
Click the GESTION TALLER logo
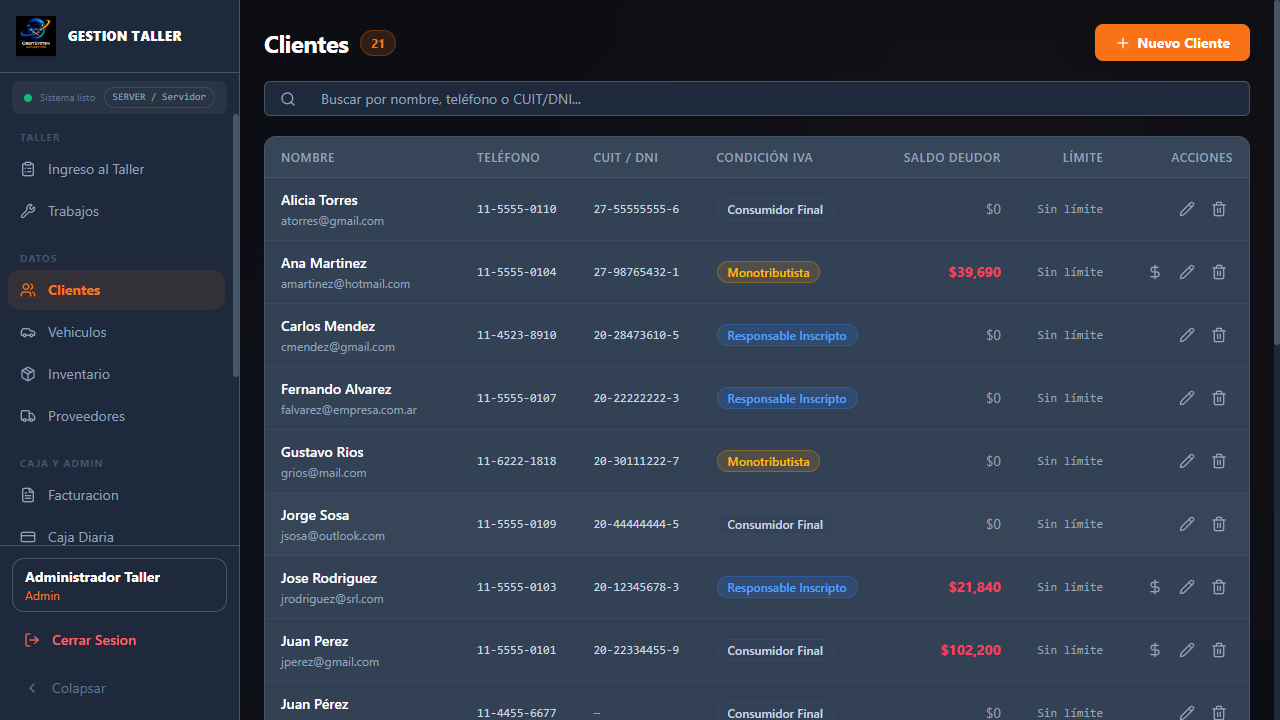36,36
